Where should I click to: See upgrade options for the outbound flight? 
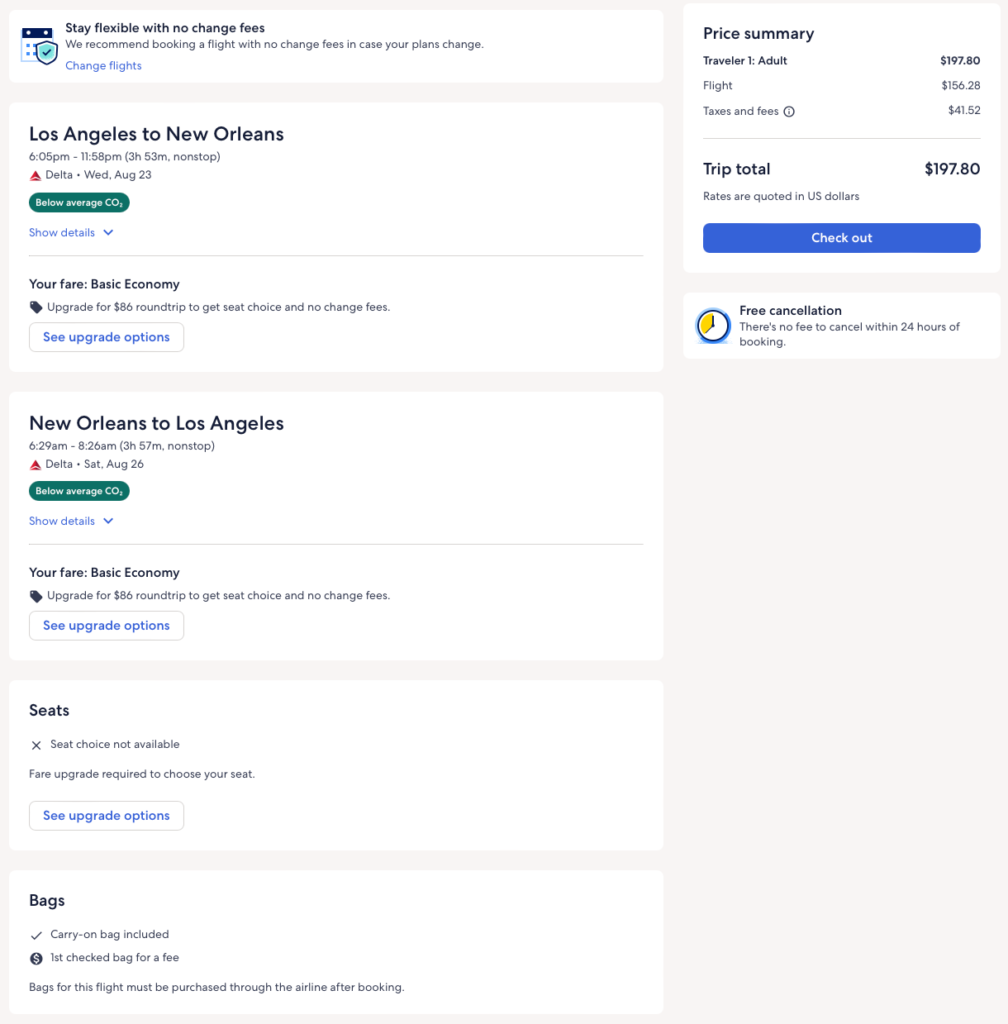coord(106,337)
